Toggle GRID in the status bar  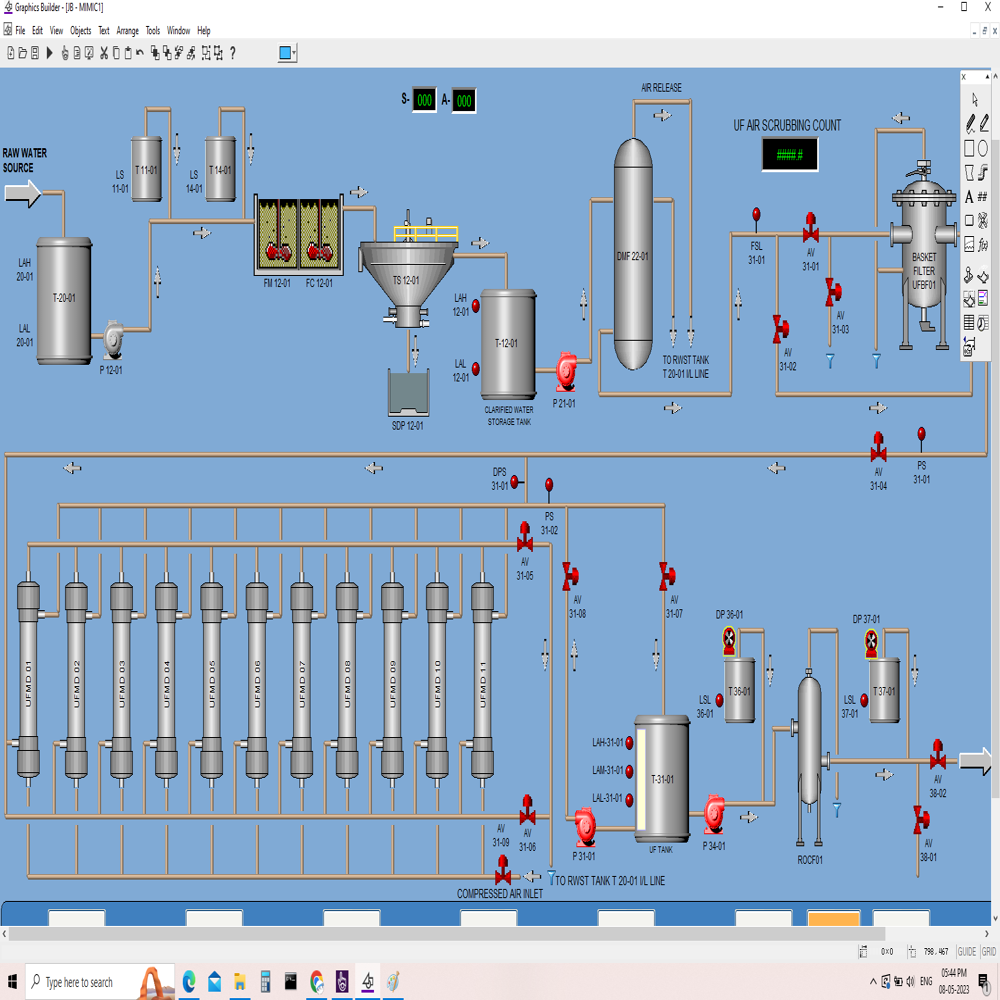[989, 952]
